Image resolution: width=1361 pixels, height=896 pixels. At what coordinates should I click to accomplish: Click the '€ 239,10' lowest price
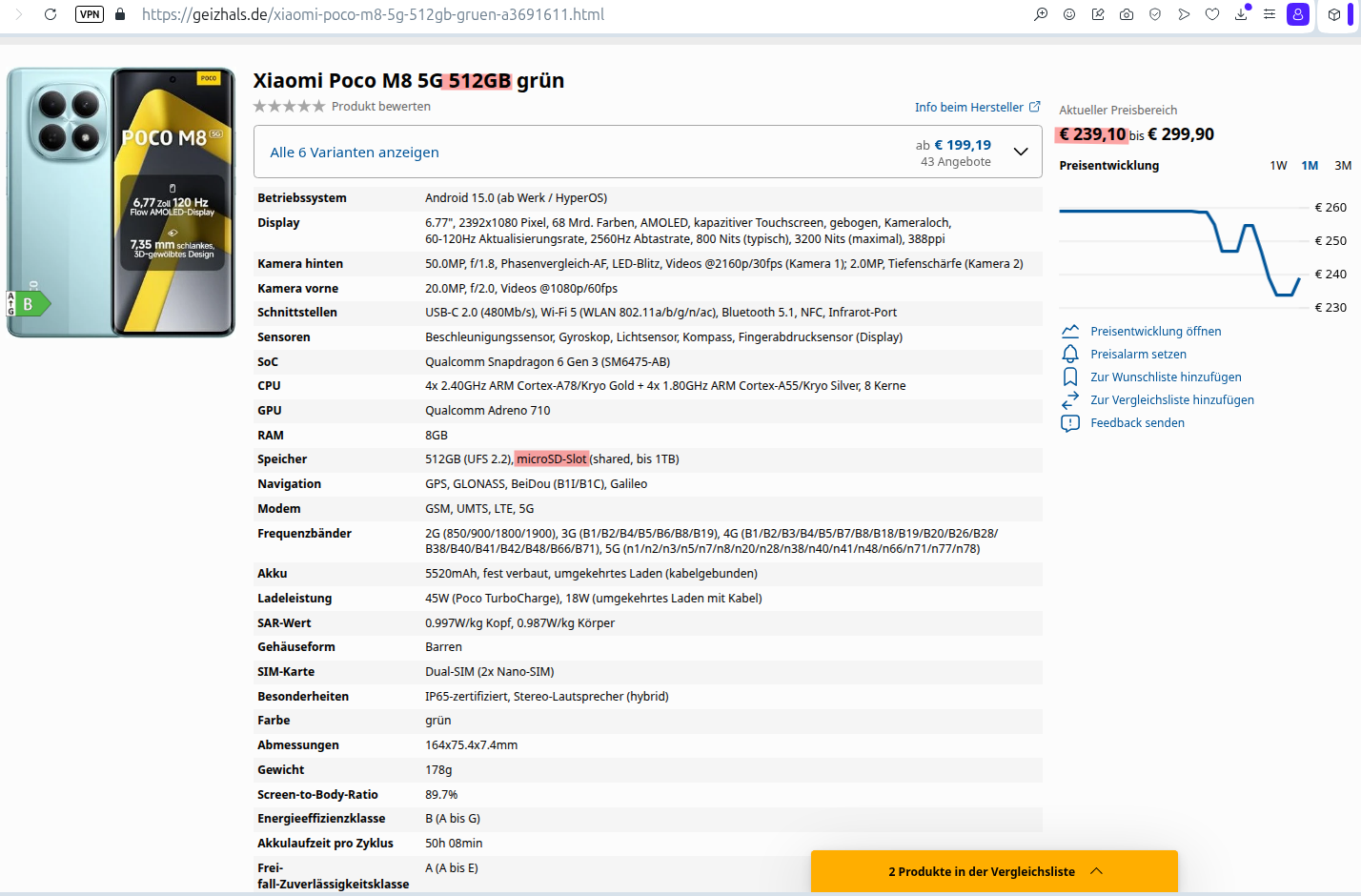(x=1092, y=134)
